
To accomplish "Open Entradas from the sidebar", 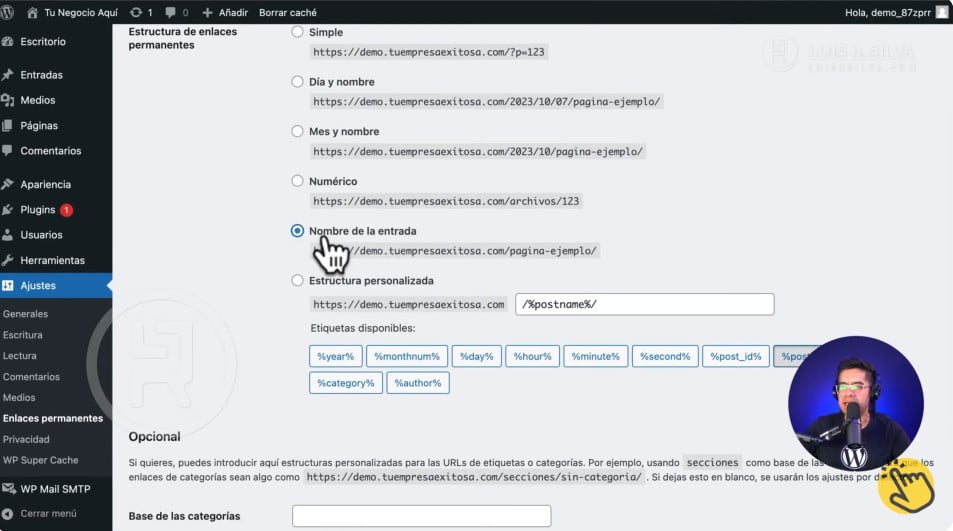I will 41,75.
